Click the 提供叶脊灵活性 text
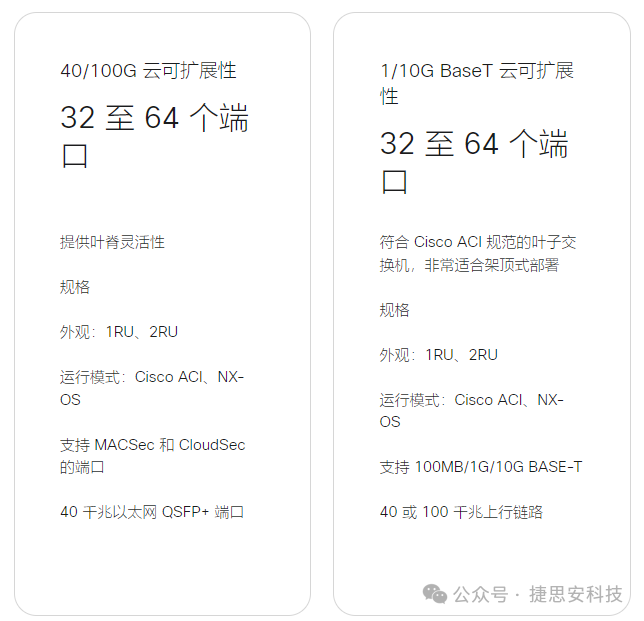 pos(112,242)
